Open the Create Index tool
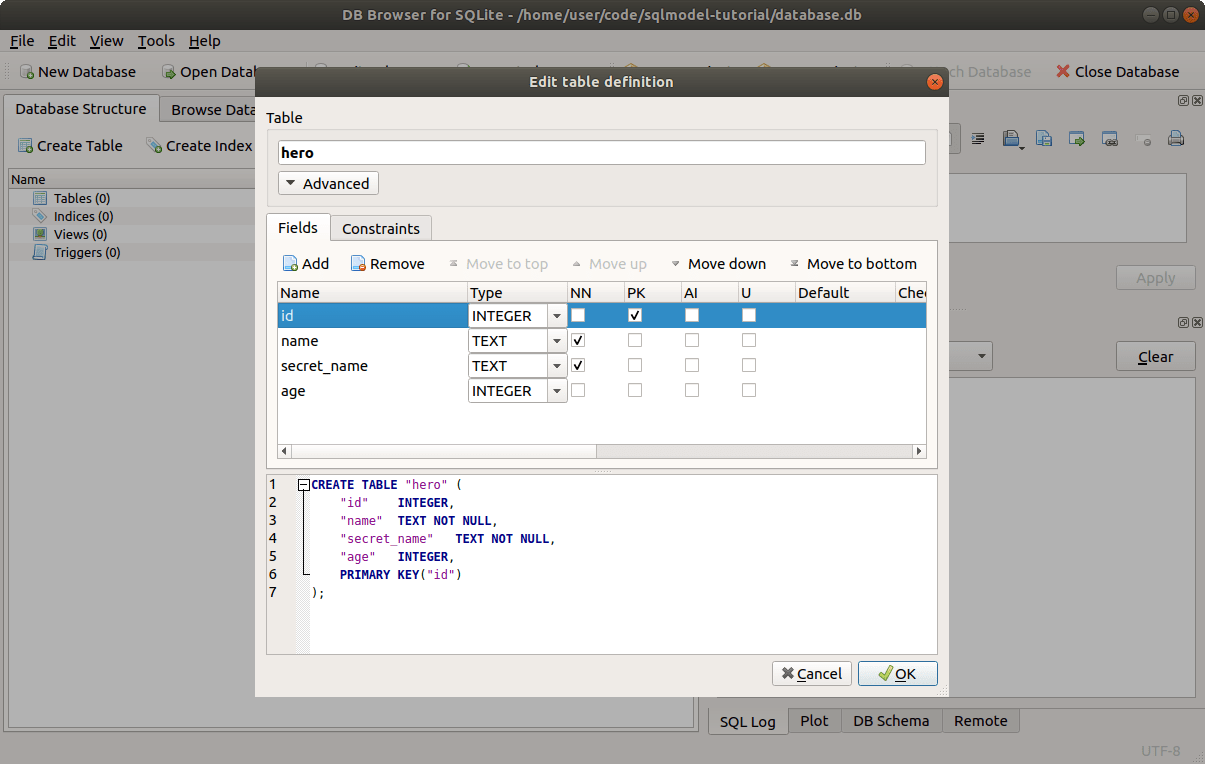 click(x=199, y=145)
